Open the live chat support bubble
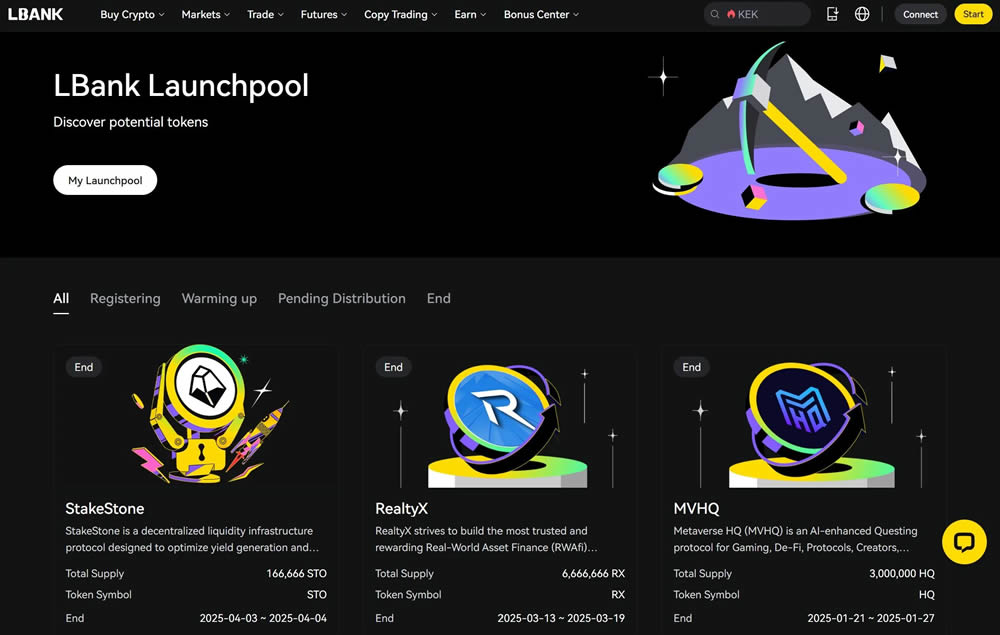This screenshot has height=635, width=1000. [x=964, y=542]
